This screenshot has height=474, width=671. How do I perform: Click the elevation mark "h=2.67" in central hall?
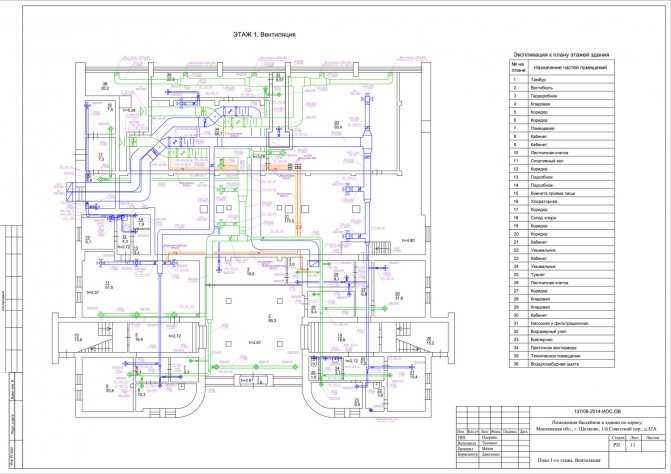pyautogui.click(x=254, y=343)
